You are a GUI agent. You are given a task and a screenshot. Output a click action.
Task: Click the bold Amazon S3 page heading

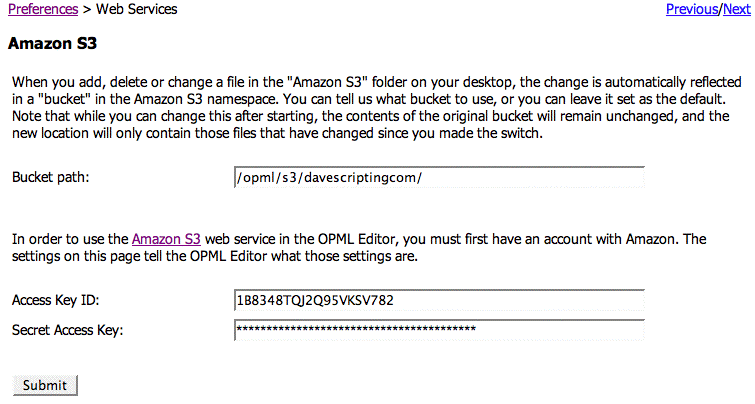(51, 45)
